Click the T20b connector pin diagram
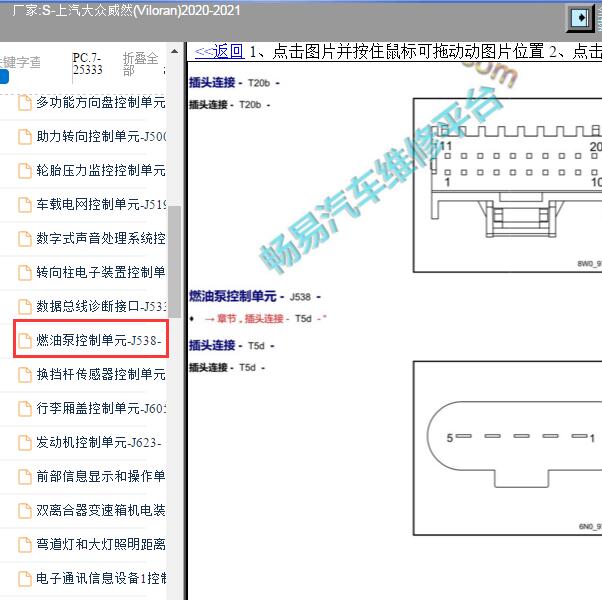 508,185
